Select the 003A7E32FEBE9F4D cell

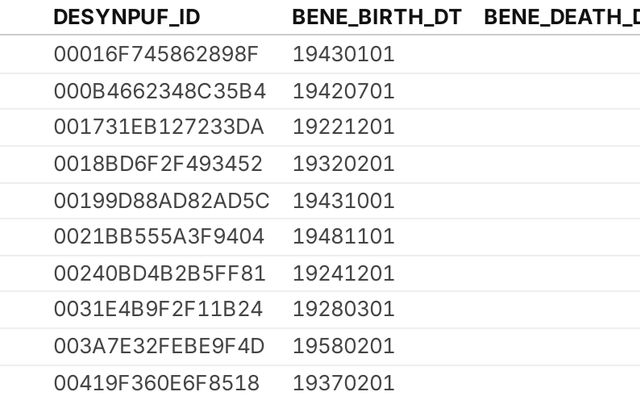tap(159, 346)
